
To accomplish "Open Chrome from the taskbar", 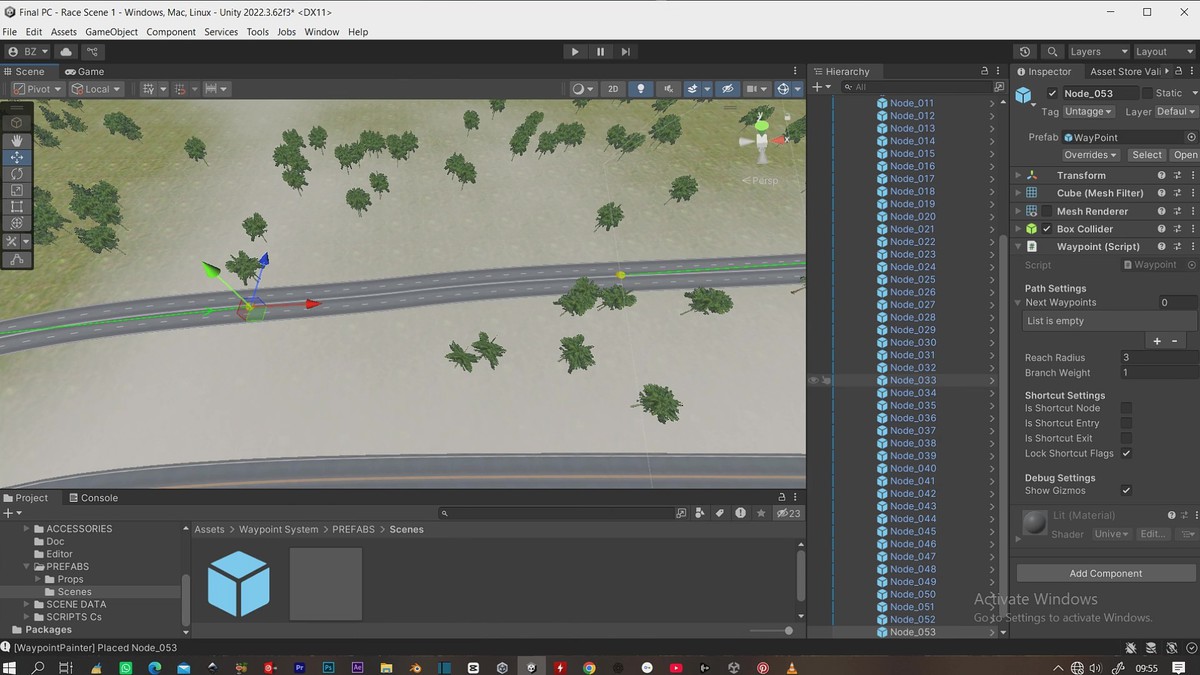I will 589,667.
